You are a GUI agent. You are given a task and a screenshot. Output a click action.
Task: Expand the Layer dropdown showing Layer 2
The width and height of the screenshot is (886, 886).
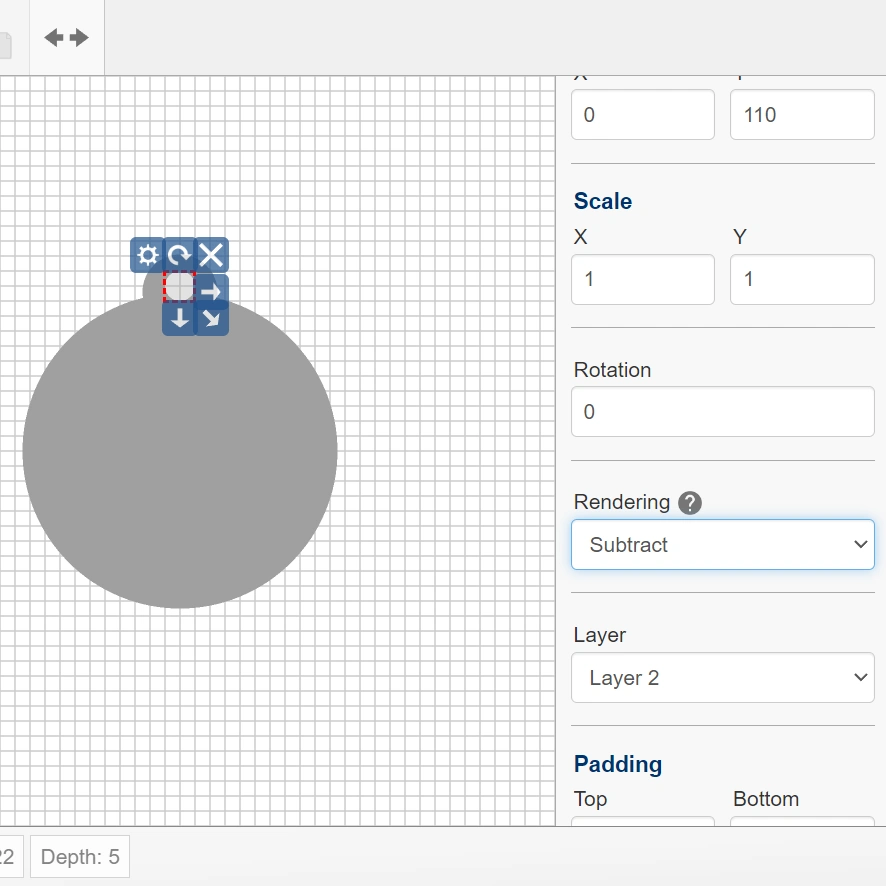[x=722, y=678]
